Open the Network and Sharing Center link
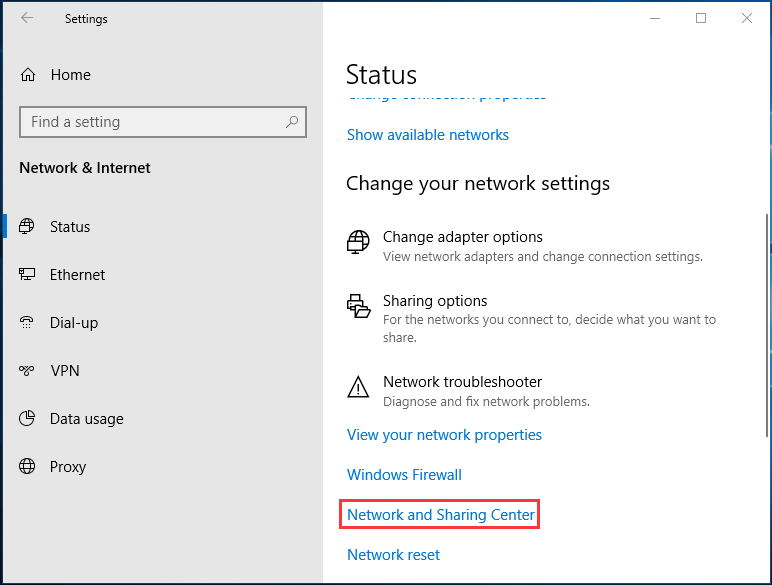 (441, 515)
